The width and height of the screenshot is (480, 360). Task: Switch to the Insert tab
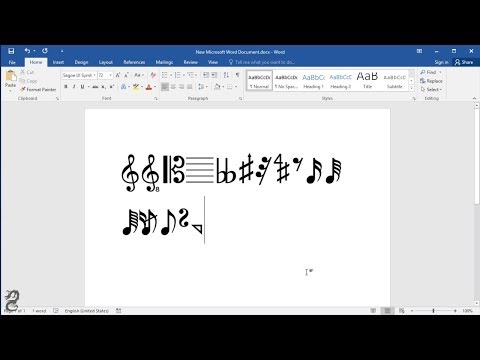point(58,62)
